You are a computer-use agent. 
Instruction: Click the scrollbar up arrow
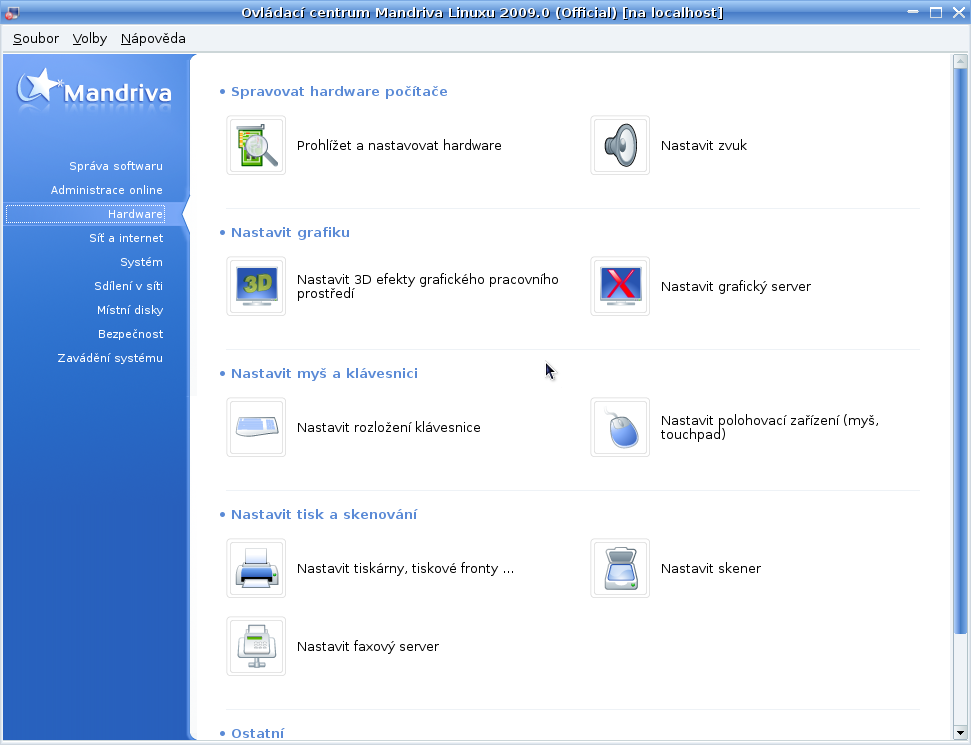click(x=960, y=61)
